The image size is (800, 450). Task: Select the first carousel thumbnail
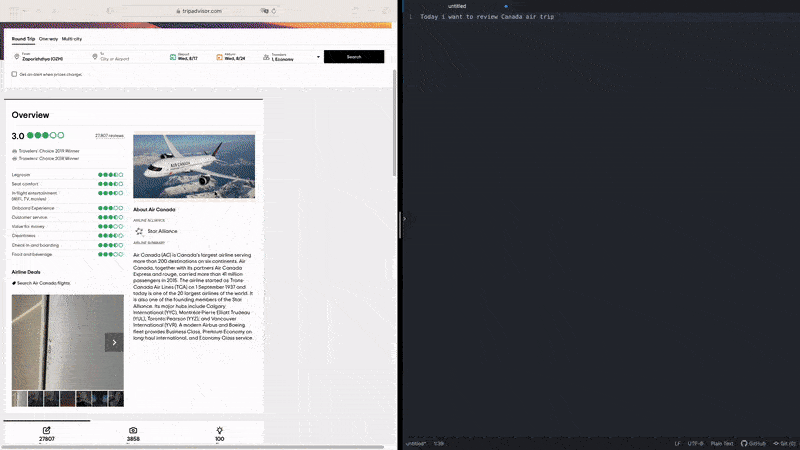click(x=19, y=398)
